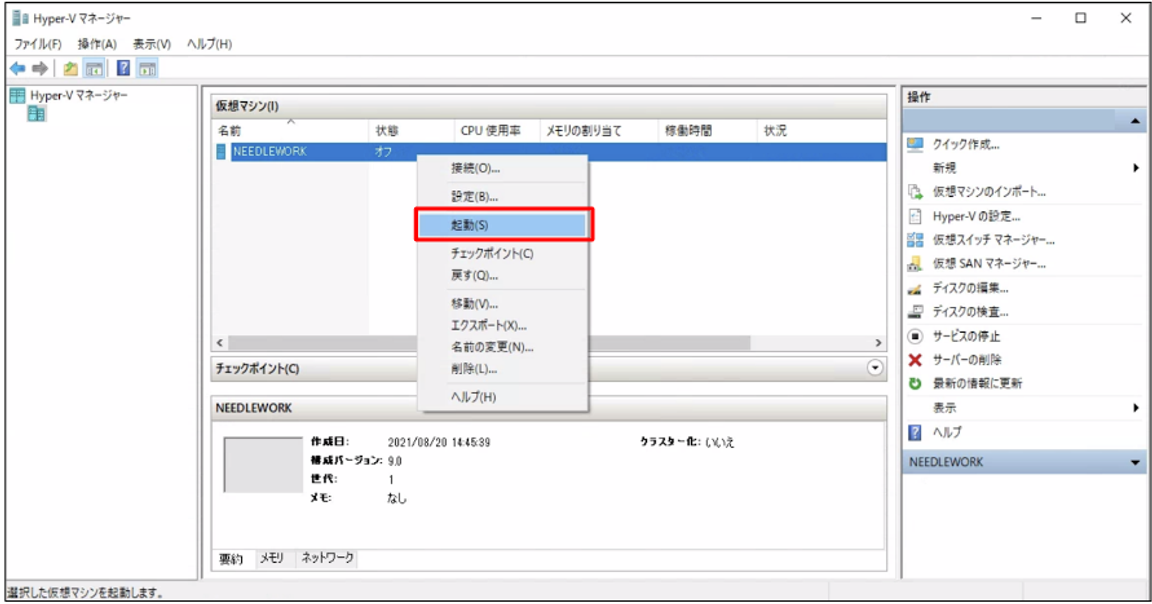This screenshot has width=1152, height=604.
Task: Choose 名前の変更(N)... from context menu
Action: [503, 347]
